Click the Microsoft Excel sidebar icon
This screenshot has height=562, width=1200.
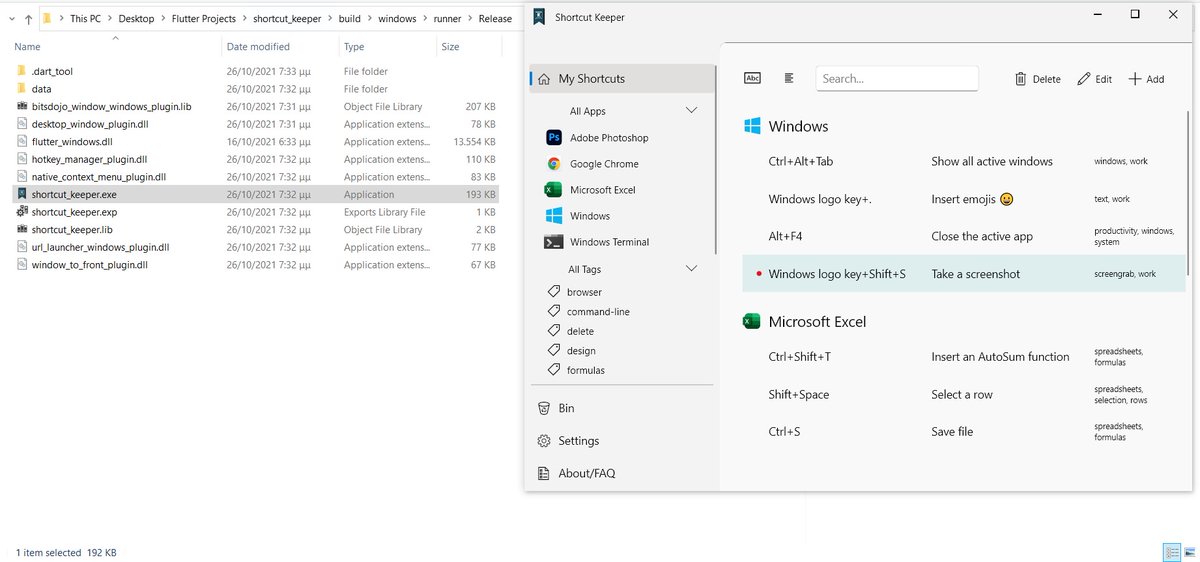pyautogui.click(x=553, y=190)
